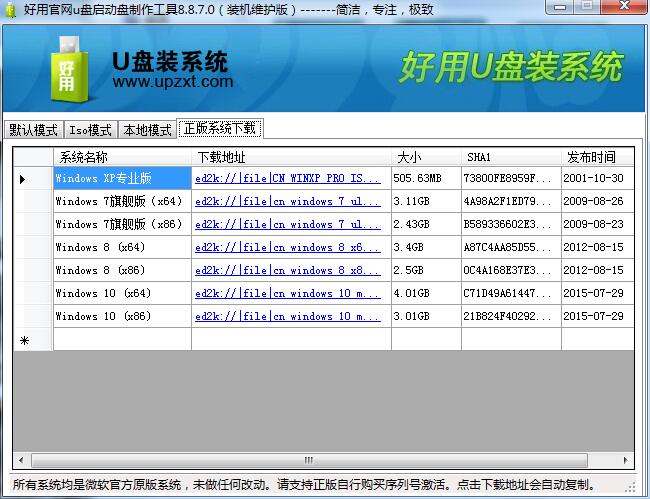
Task: Click the horizontal scrollbar thumb
Action: click(309, 460)
